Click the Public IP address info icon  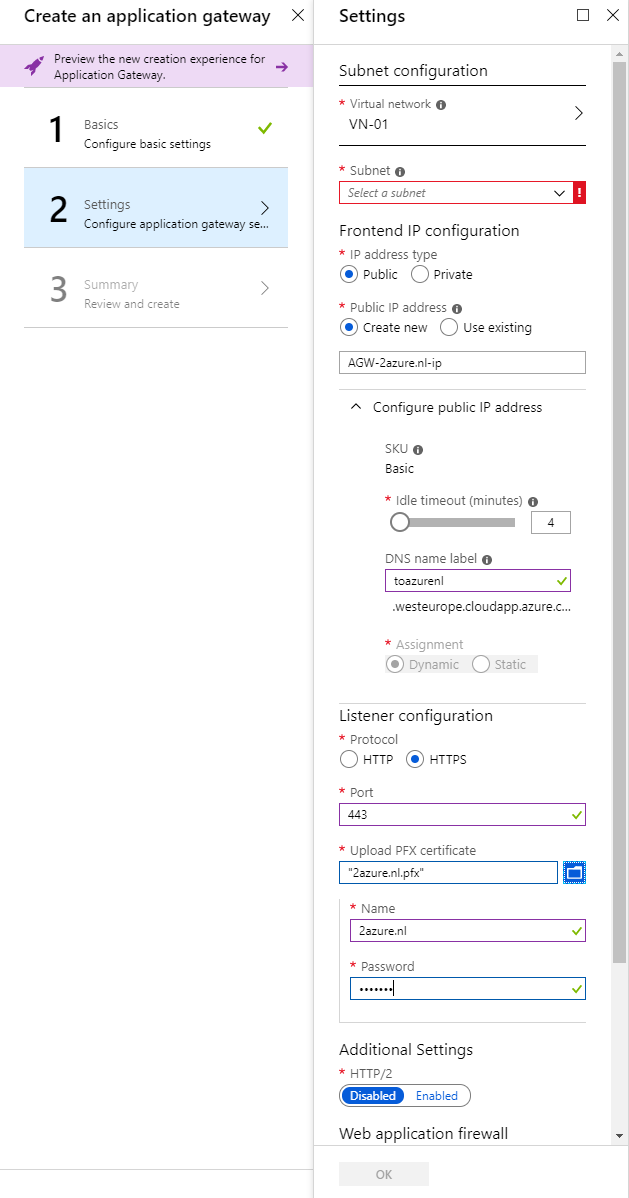457,309
